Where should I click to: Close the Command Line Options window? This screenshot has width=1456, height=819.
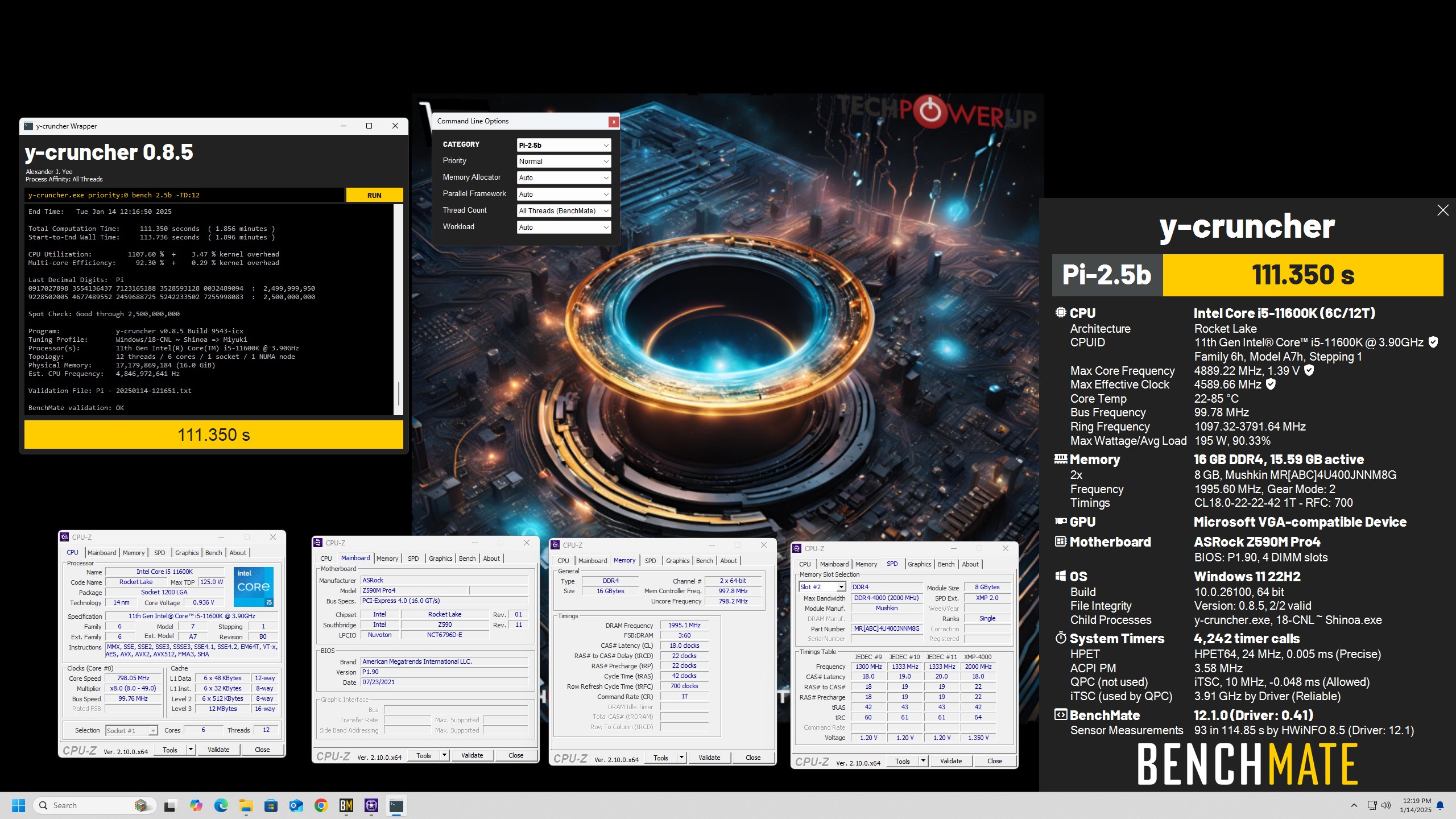click(x=614, y=121)
